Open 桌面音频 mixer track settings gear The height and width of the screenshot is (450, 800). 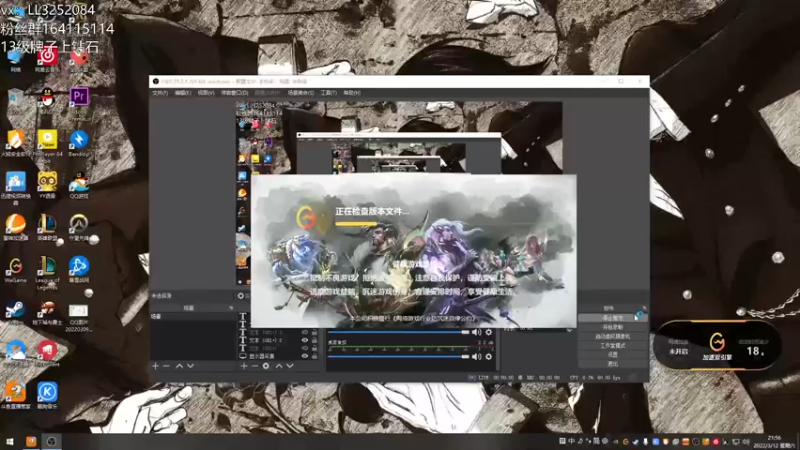489,357
